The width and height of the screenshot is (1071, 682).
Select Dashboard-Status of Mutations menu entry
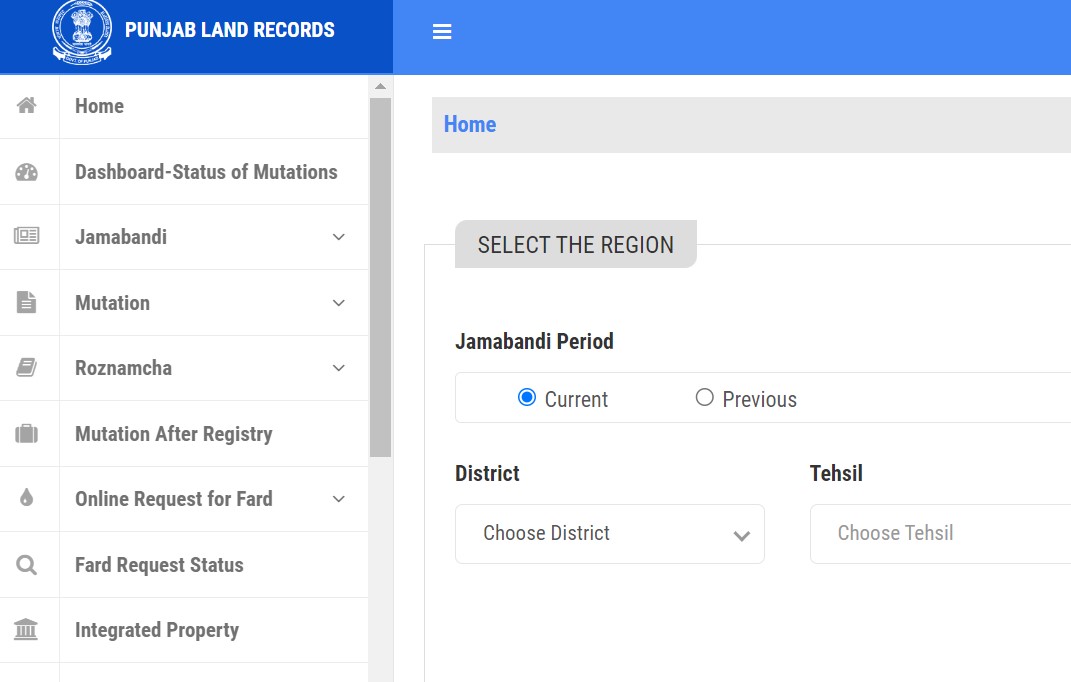coord(205,171)
